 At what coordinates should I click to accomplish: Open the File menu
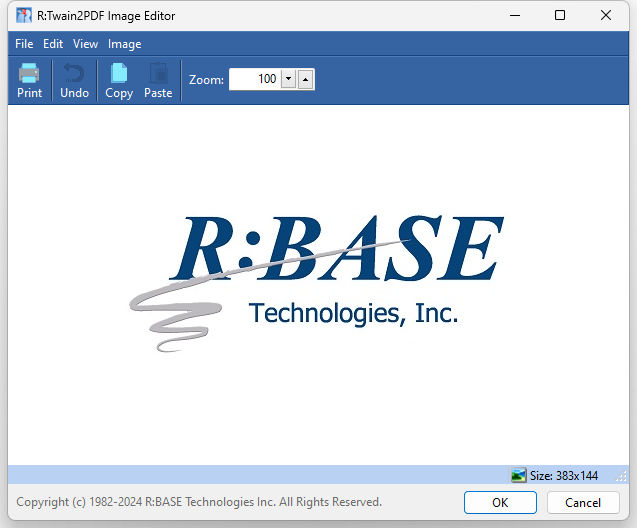24,44
